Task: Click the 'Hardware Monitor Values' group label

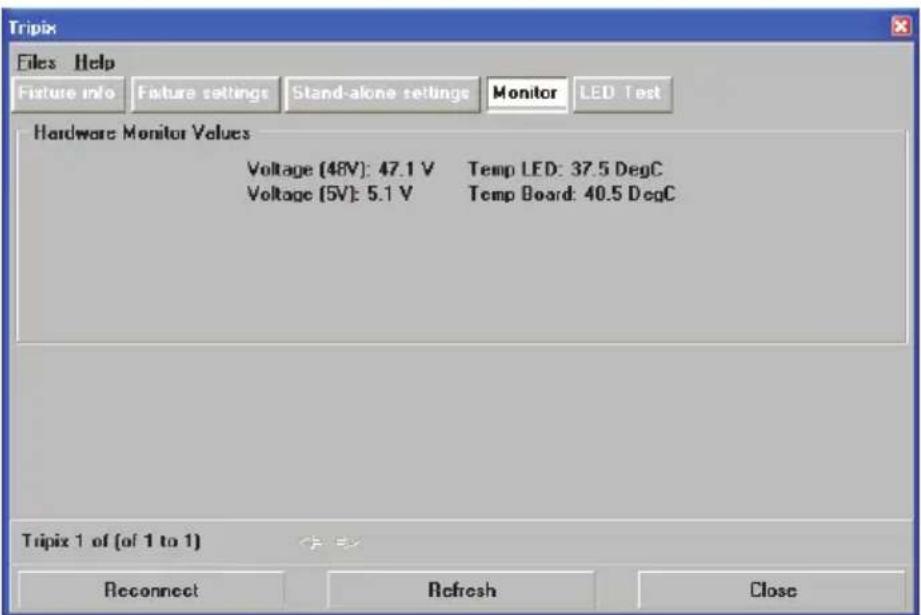Action: tap(142, 133)
